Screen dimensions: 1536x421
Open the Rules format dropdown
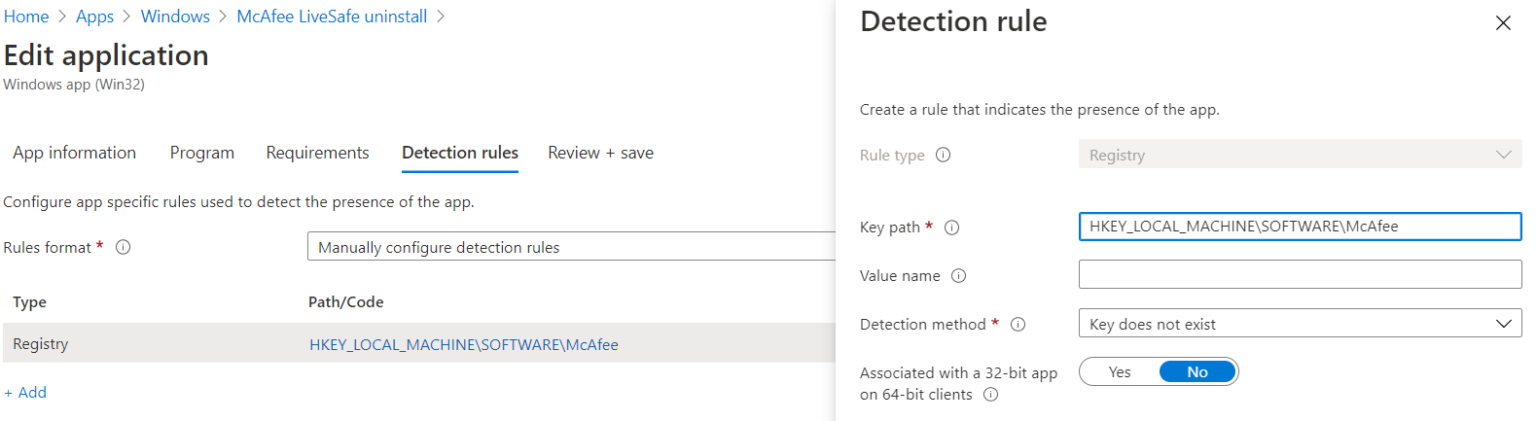[570, 247]
